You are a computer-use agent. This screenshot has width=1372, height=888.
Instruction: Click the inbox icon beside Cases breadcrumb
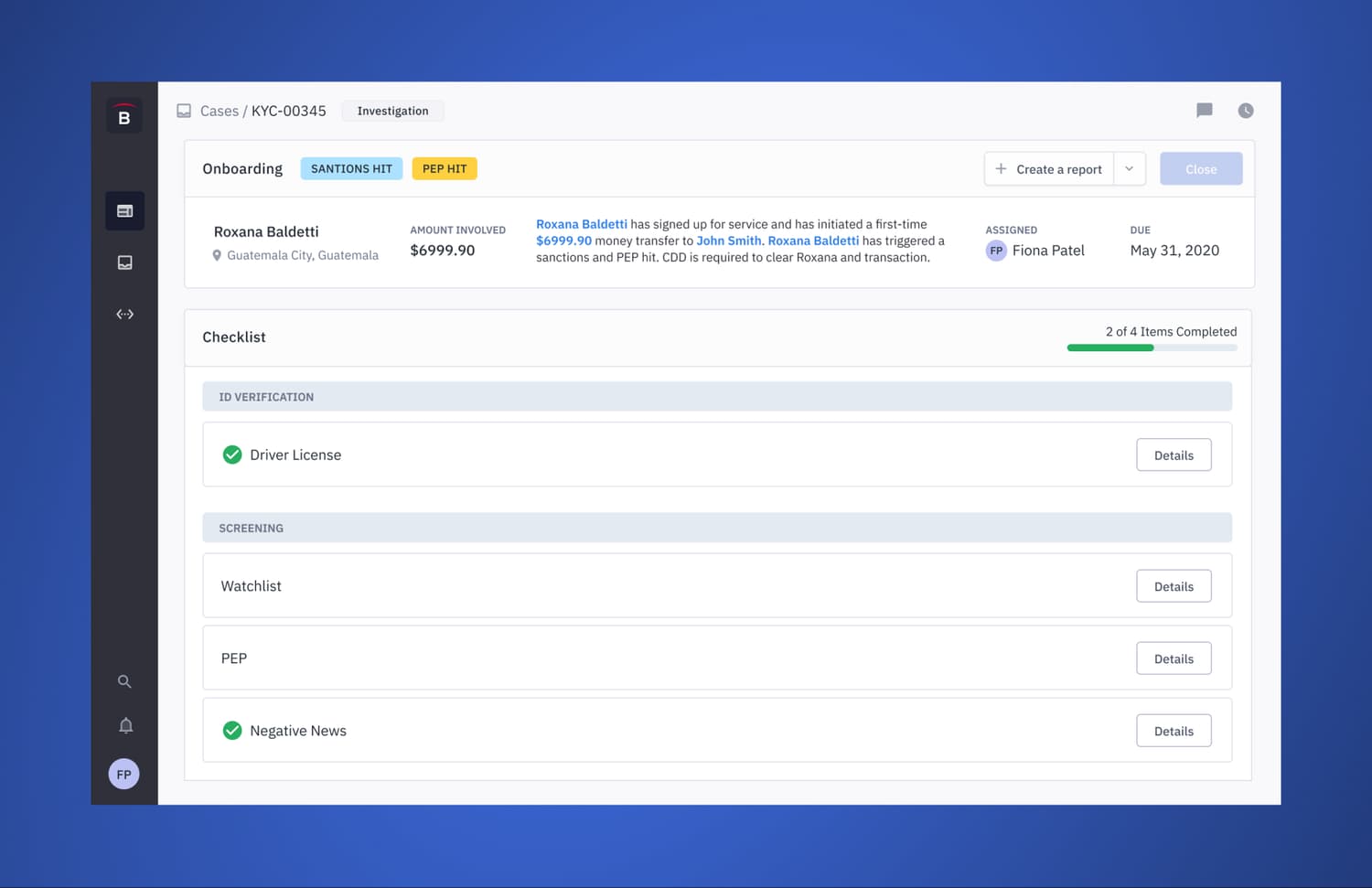184,111
